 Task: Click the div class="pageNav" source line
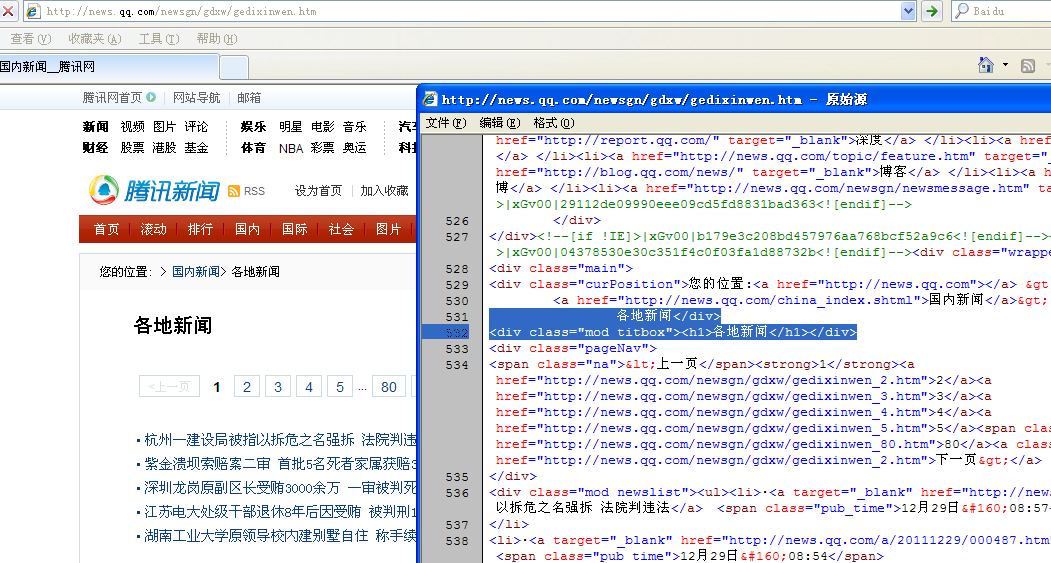click(x=573, y=349)
